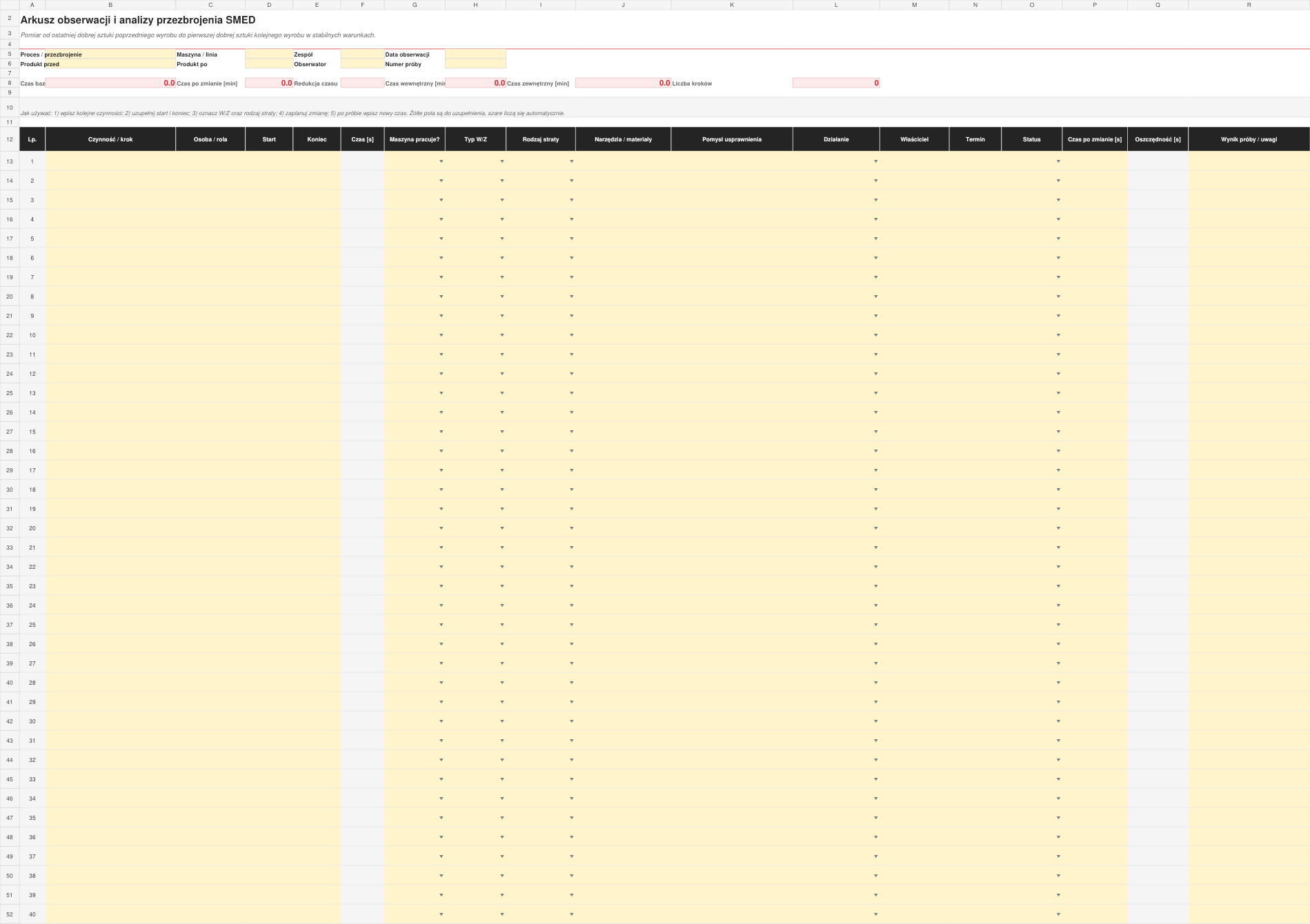Open Rodzaj straty dropdown for Lp. 33
This screenshot has height=924, width=1310.
571,779
